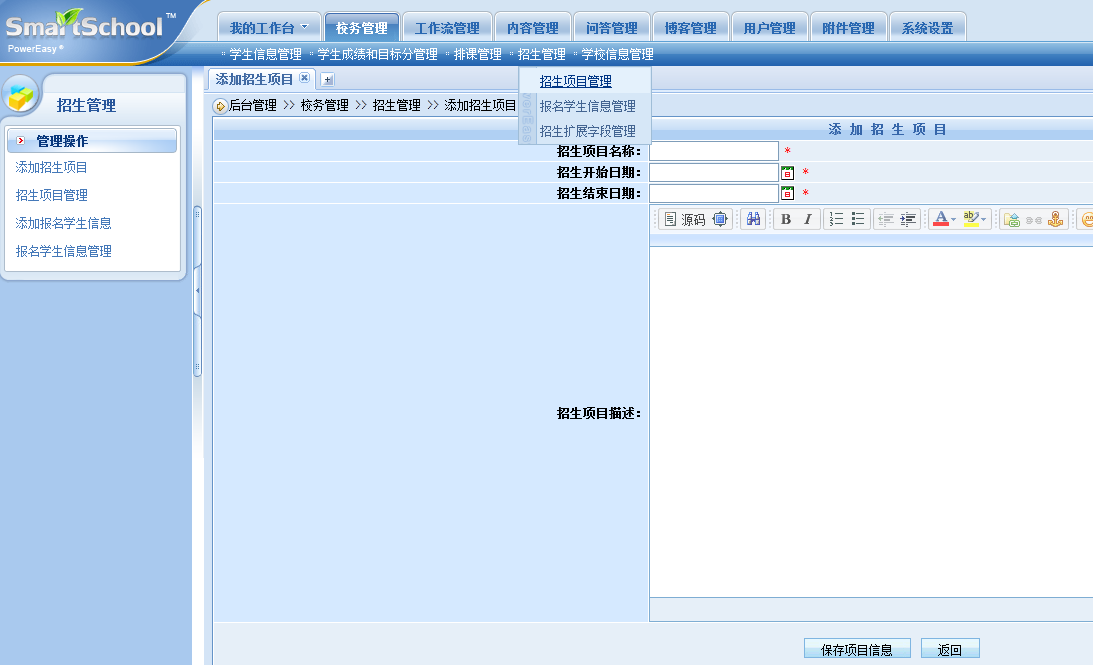Open calendar picker for 招生开始日期
The width and height of the screenshot is (1093, 665).
788,172
